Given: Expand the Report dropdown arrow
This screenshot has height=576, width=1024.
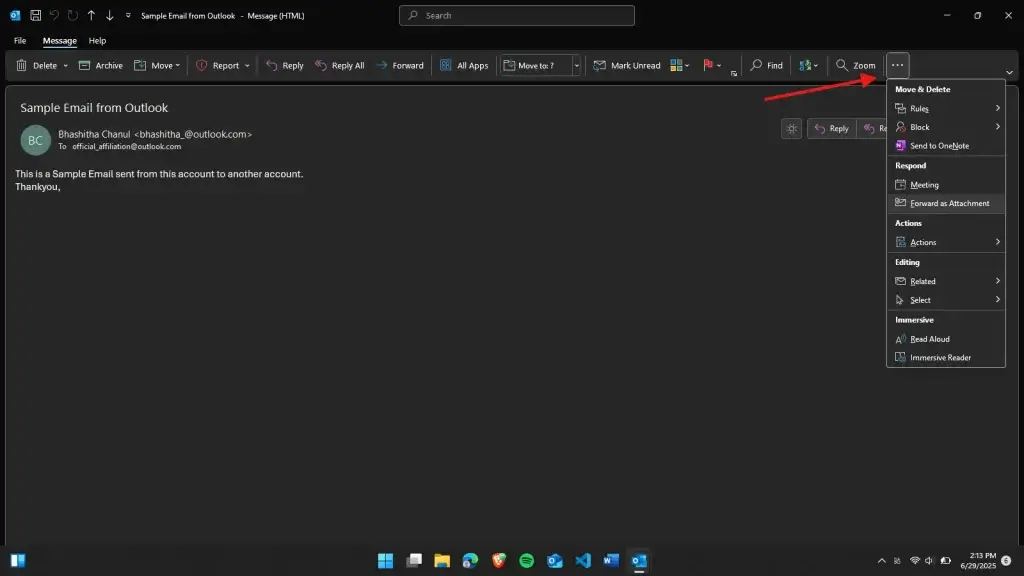Looking at the screenshot, I should tap(247, 66).
